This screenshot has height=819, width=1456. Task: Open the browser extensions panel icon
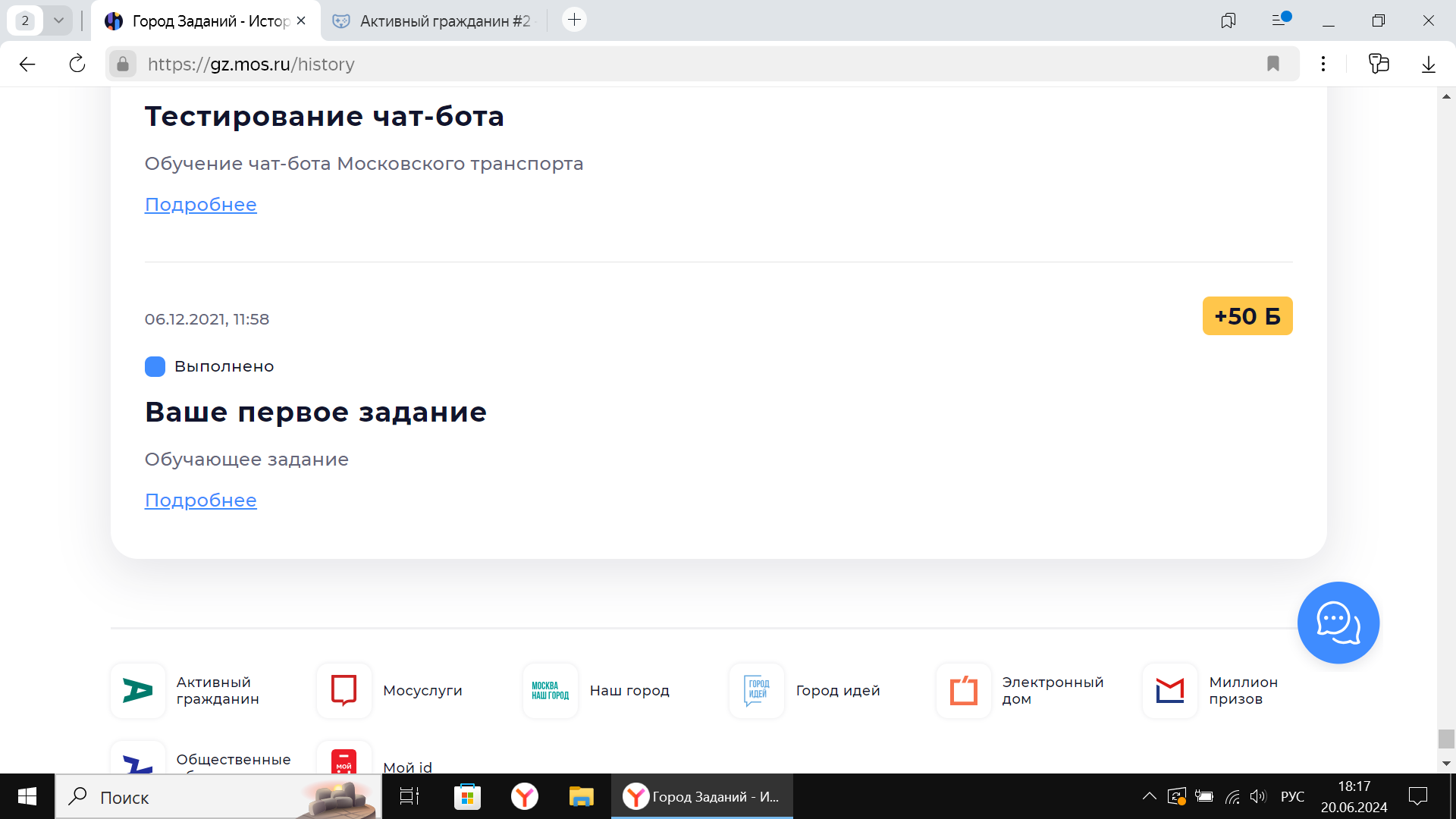click(x=1379, y=64)
